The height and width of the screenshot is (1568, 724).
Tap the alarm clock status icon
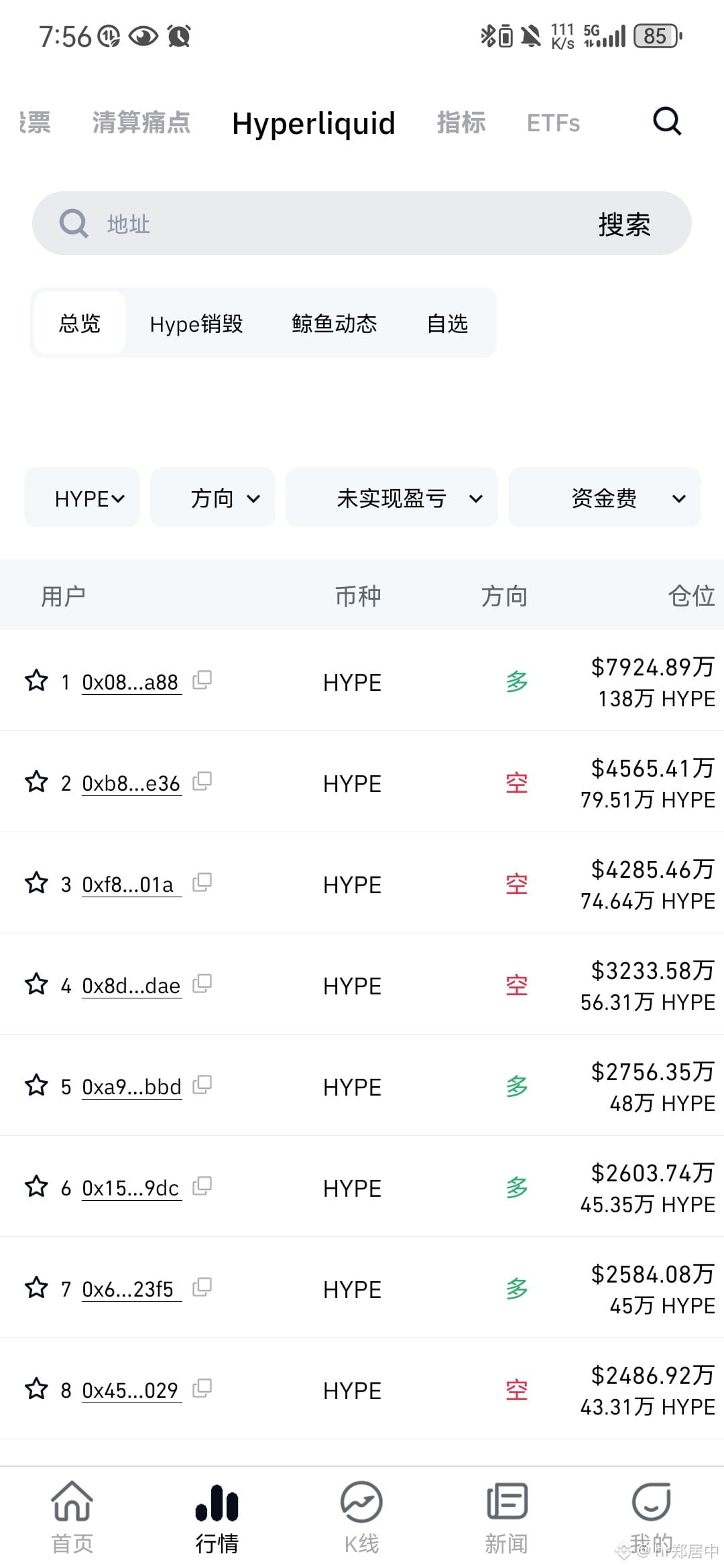point(179,36)
